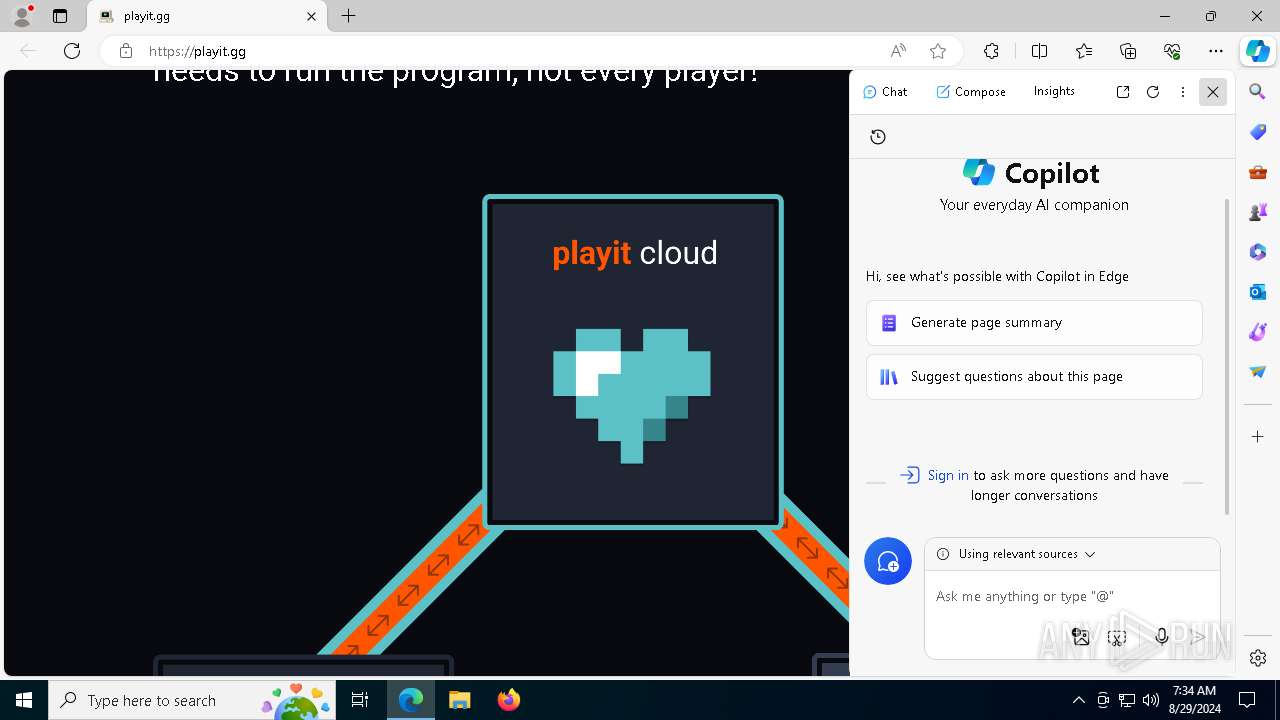Open Copilot chat history icon
The height and width of the screenshot is (720, 1280).
click(x=878, y=137)
